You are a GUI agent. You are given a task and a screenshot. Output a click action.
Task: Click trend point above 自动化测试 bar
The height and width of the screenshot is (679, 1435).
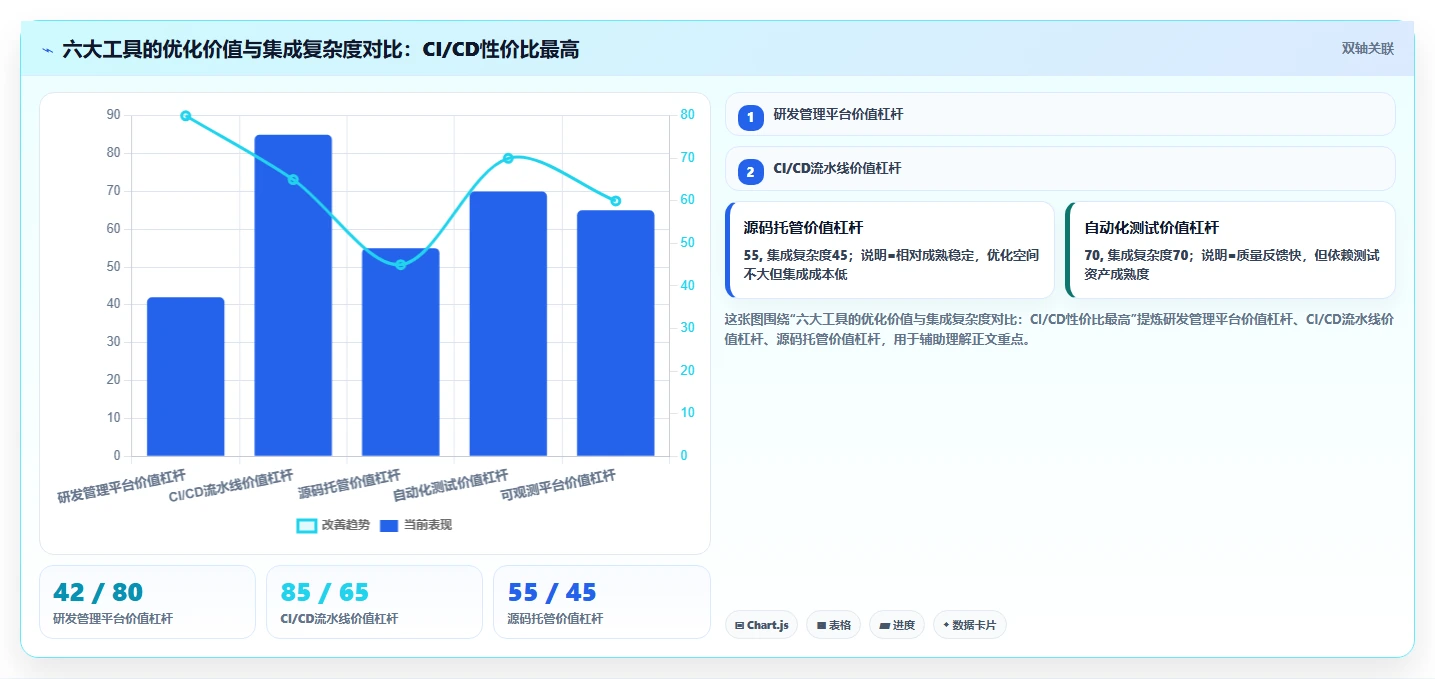[508, 158]
